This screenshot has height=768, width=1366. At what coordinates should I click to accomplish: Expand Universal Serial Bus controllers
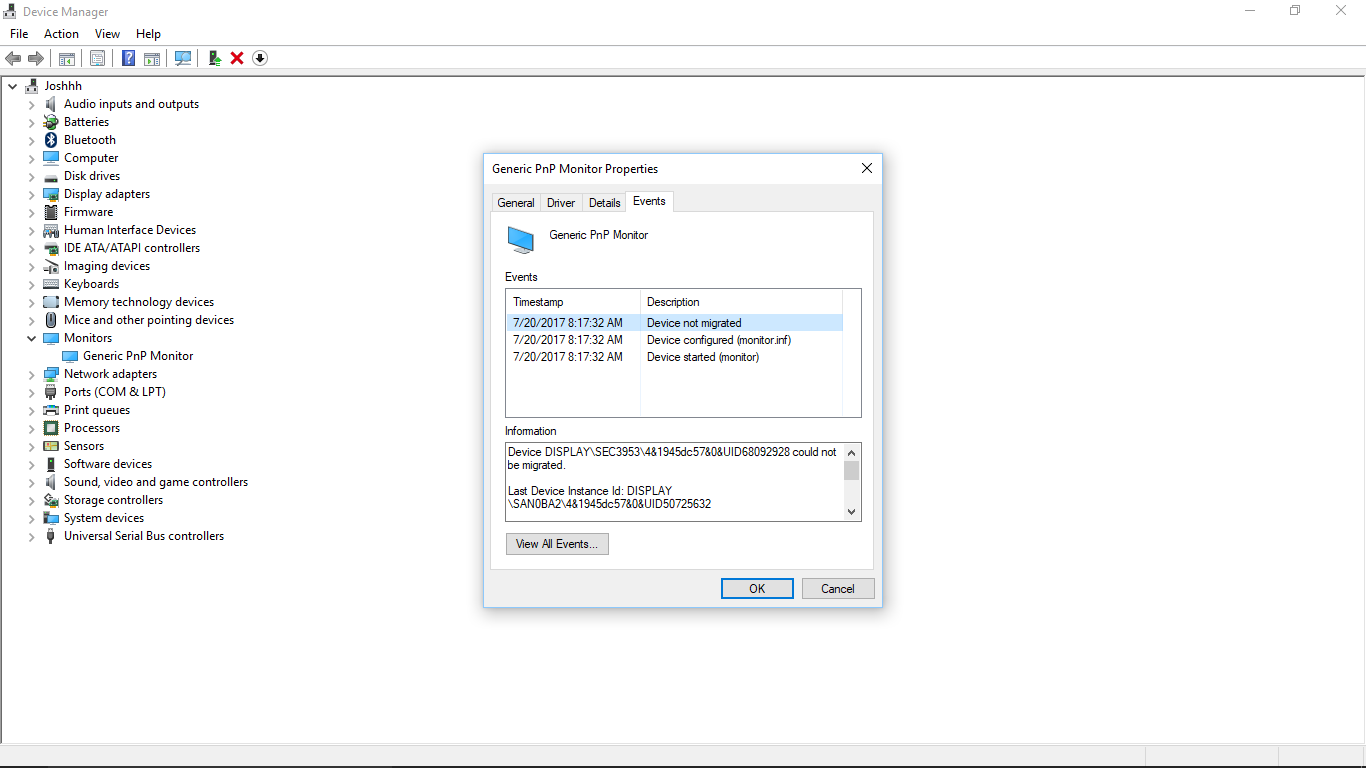coord(30,535)
